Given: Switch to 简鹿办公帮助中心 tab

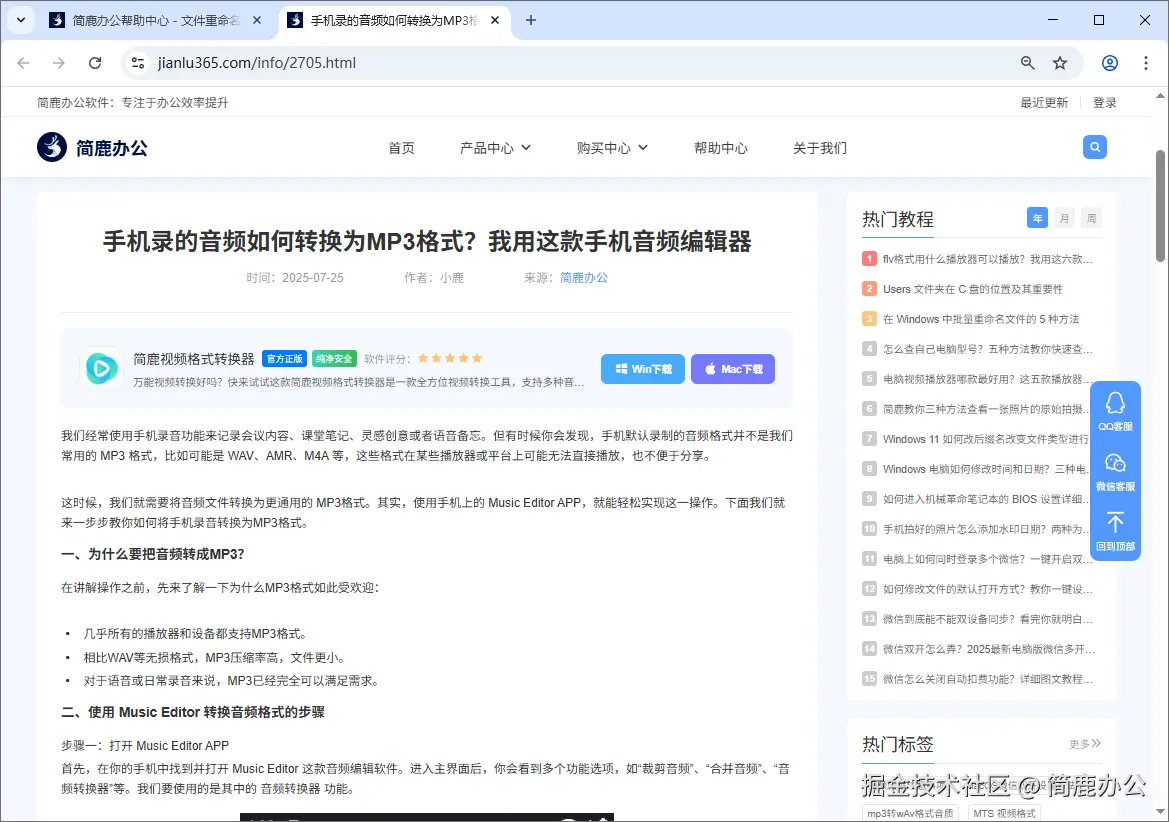Looking at the screenshot, I should (x=157, y=20).
